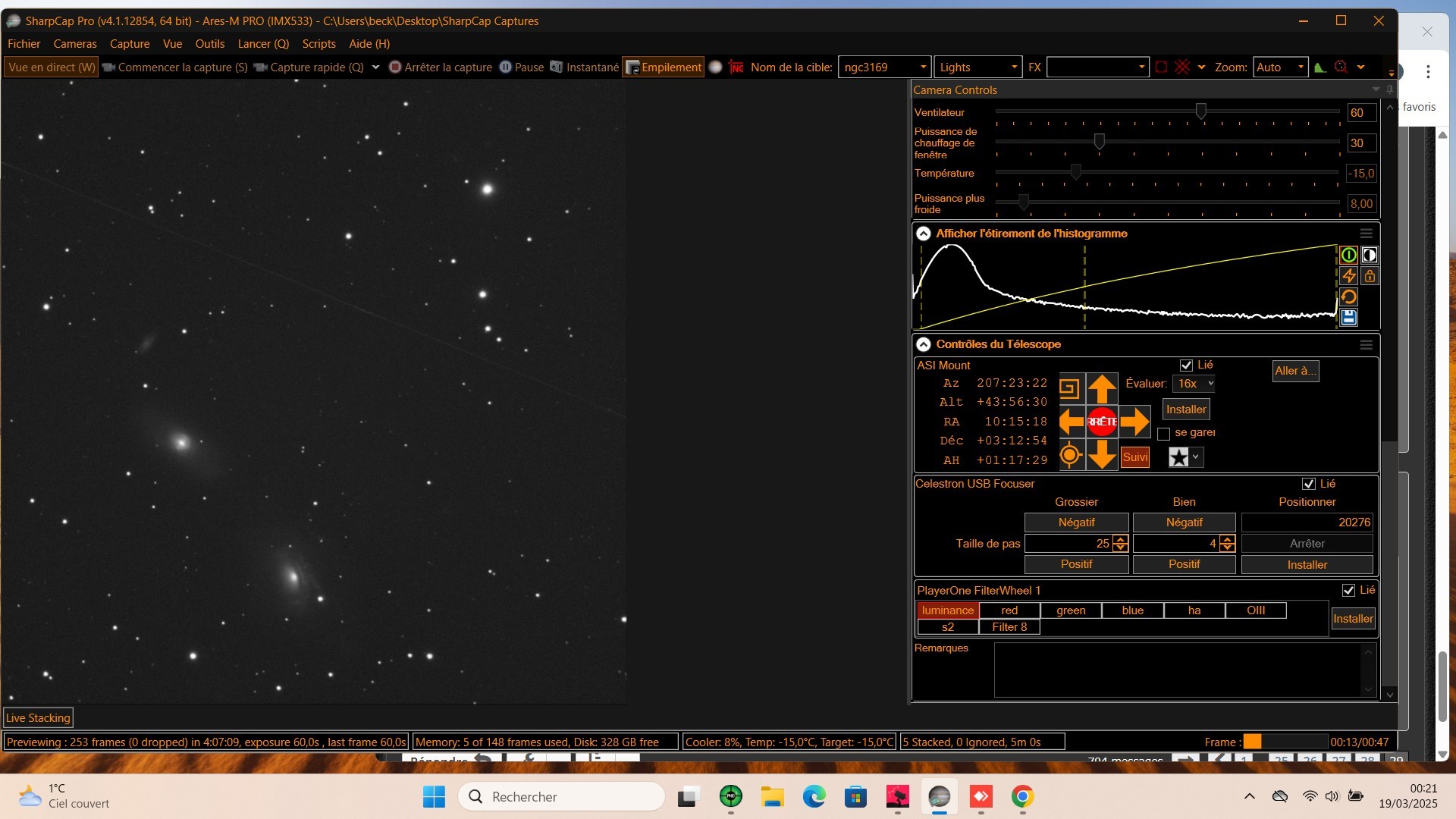Open the Capture menu
The image size is (1456, 819).
(130, 44)
